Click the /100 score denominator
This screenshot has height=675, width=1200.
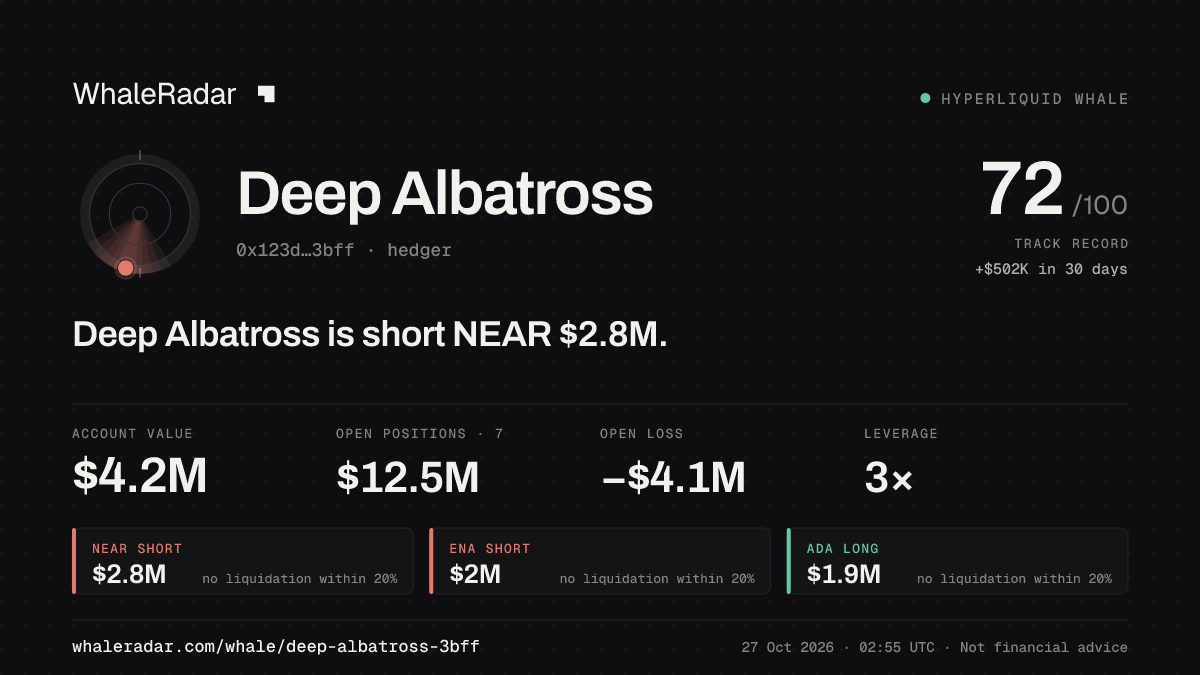1100,206
